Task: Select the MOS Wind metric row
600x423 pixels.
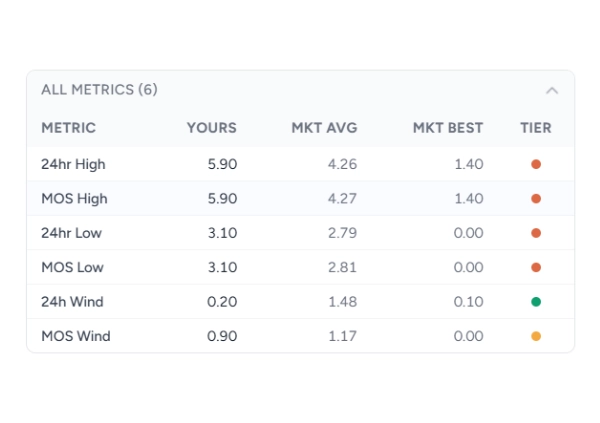Action: click(75, 336)
